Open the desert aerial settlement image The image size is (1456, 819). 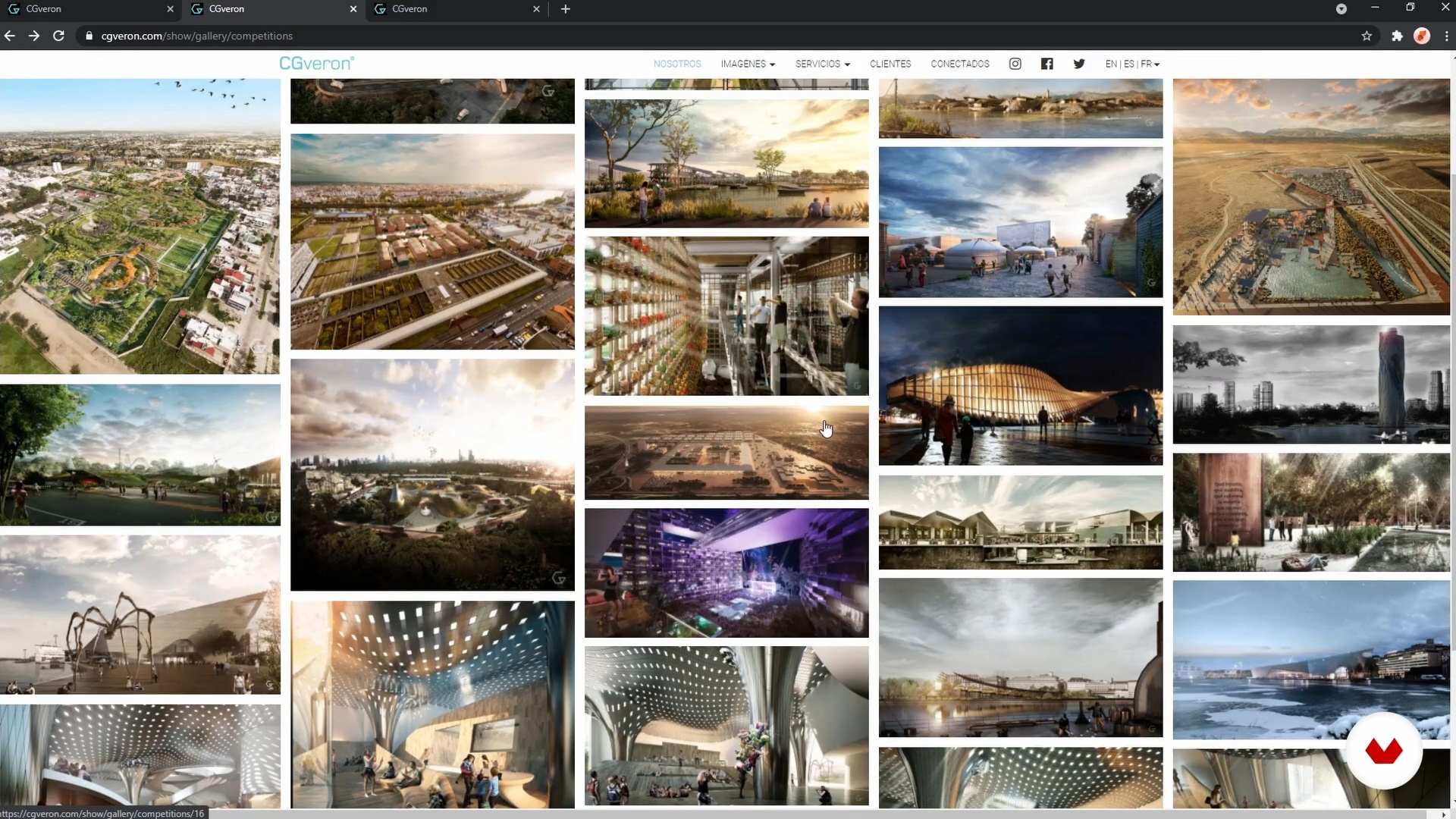click(1311, 197)
